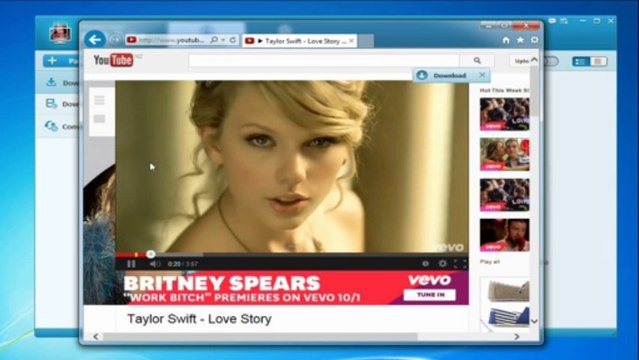Screen dimensions: 639x360
Task: Go back with the browser back arrow
Action: coord(95,40)
